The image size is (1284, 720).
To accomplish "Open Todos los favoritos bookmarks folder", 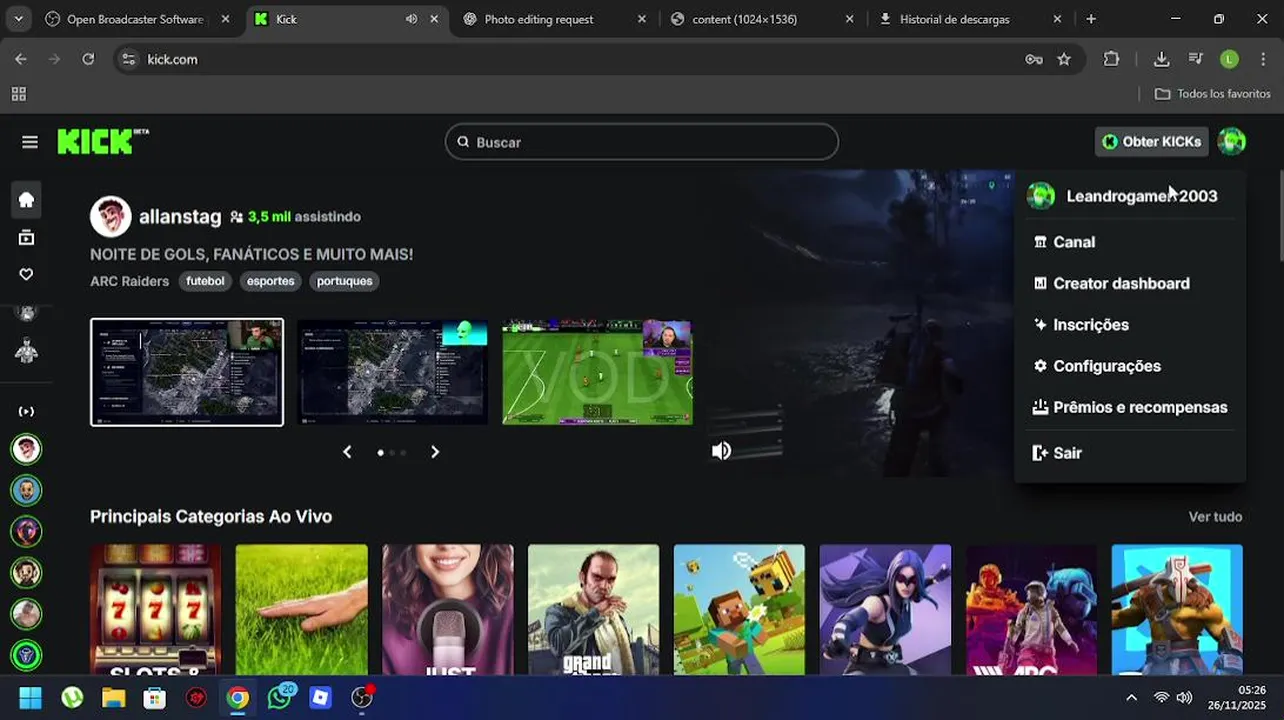I will [1212, 93].
